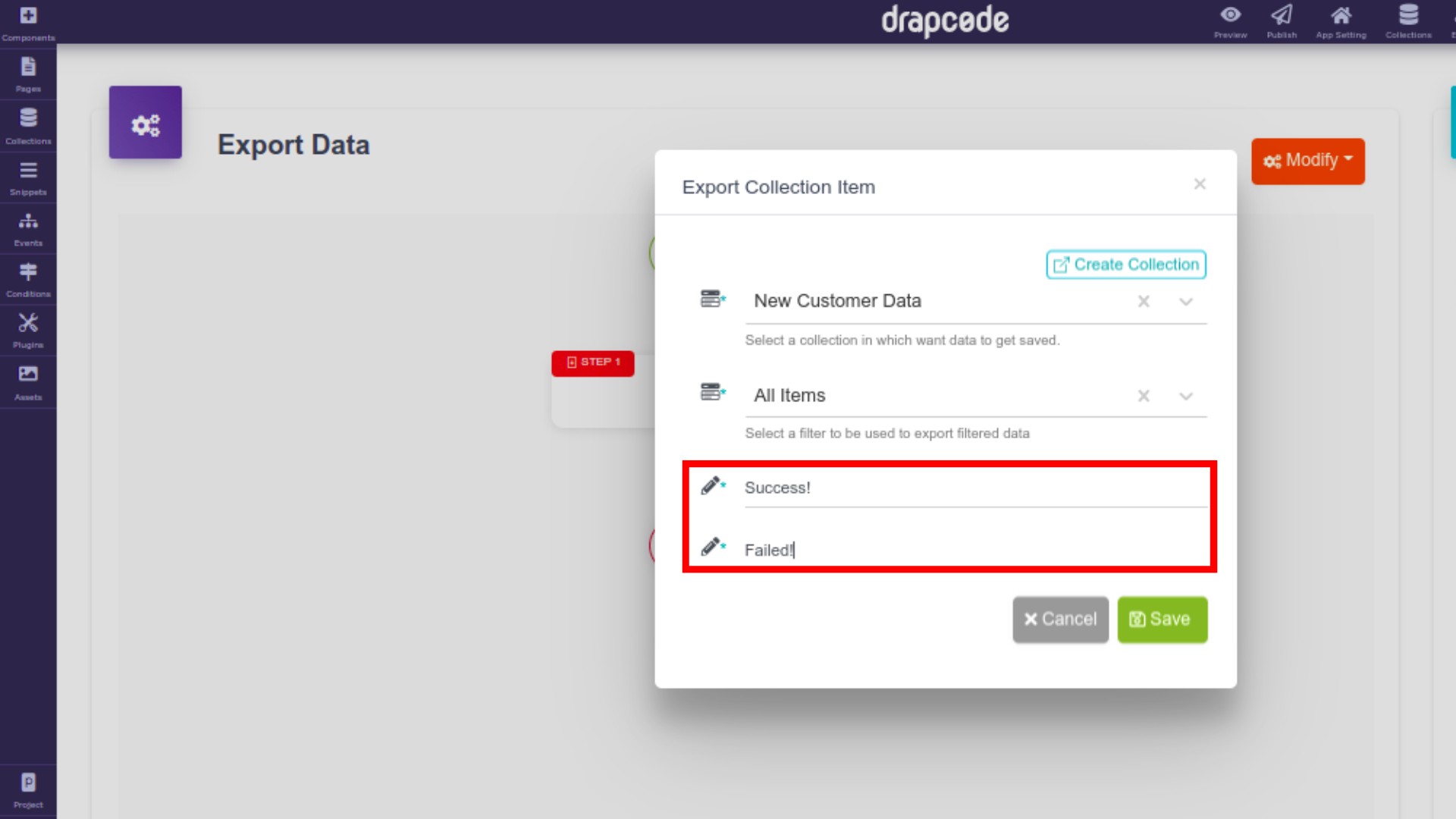Select the red STEP 1 badge
Image resolution: width=1456 pixels, height=819 pixels.
(593, 362)
